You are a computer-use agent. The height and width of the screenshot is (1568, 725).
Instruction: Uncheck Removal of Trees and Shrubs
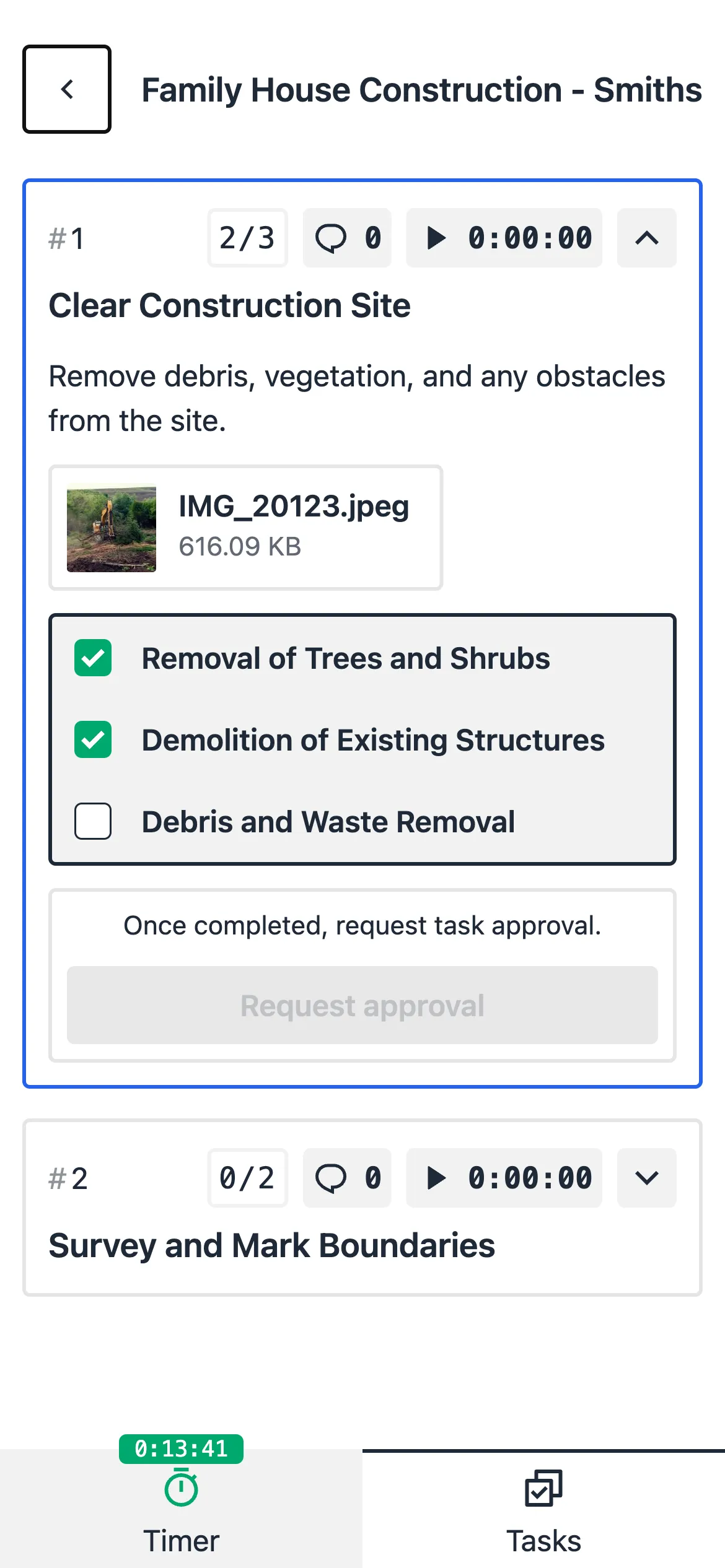93,658
